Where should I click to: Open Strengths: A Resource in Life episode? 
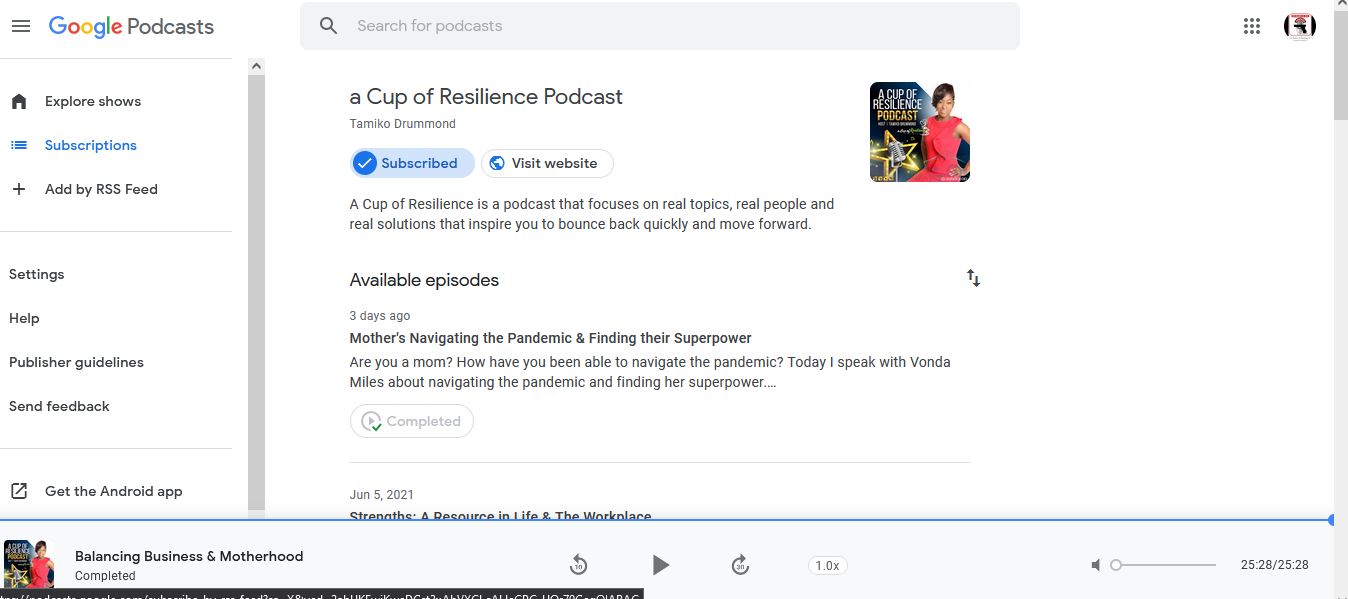click(500, 516)
